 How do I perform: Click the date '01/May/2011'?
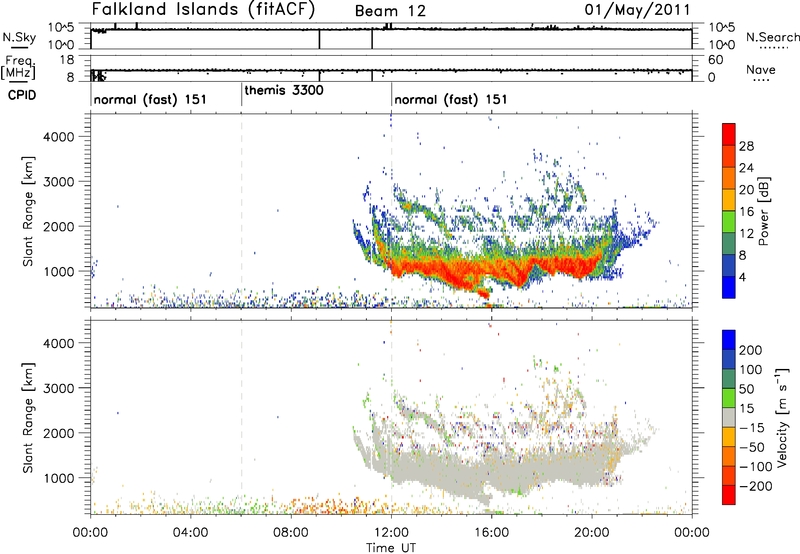point(637,10)
